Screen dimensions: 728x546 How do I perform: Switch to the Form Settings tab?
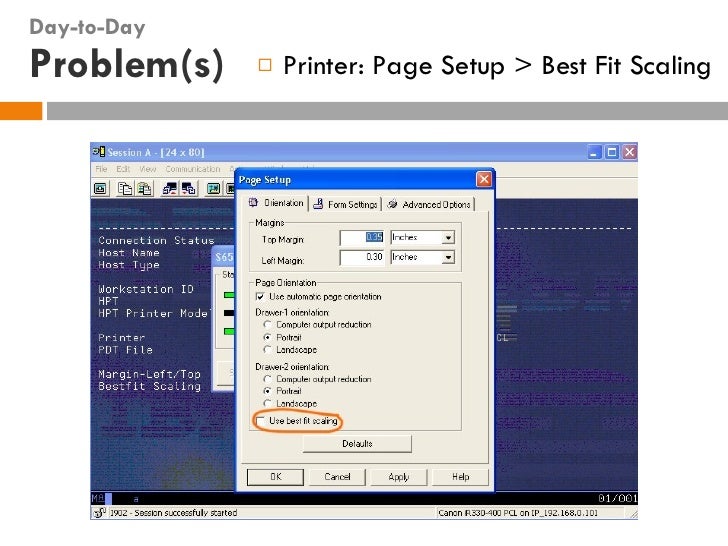tap(346, 204)
